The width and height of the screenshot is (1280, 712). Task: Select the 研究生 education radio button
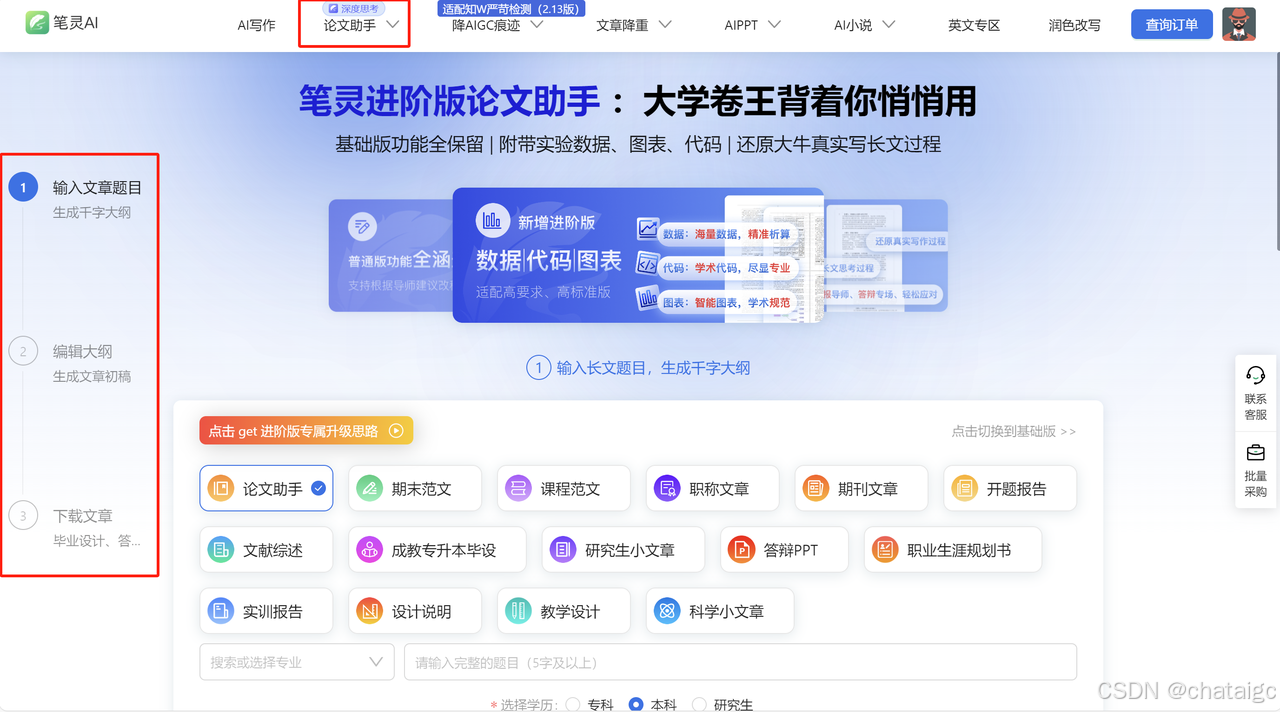(699, 705)
